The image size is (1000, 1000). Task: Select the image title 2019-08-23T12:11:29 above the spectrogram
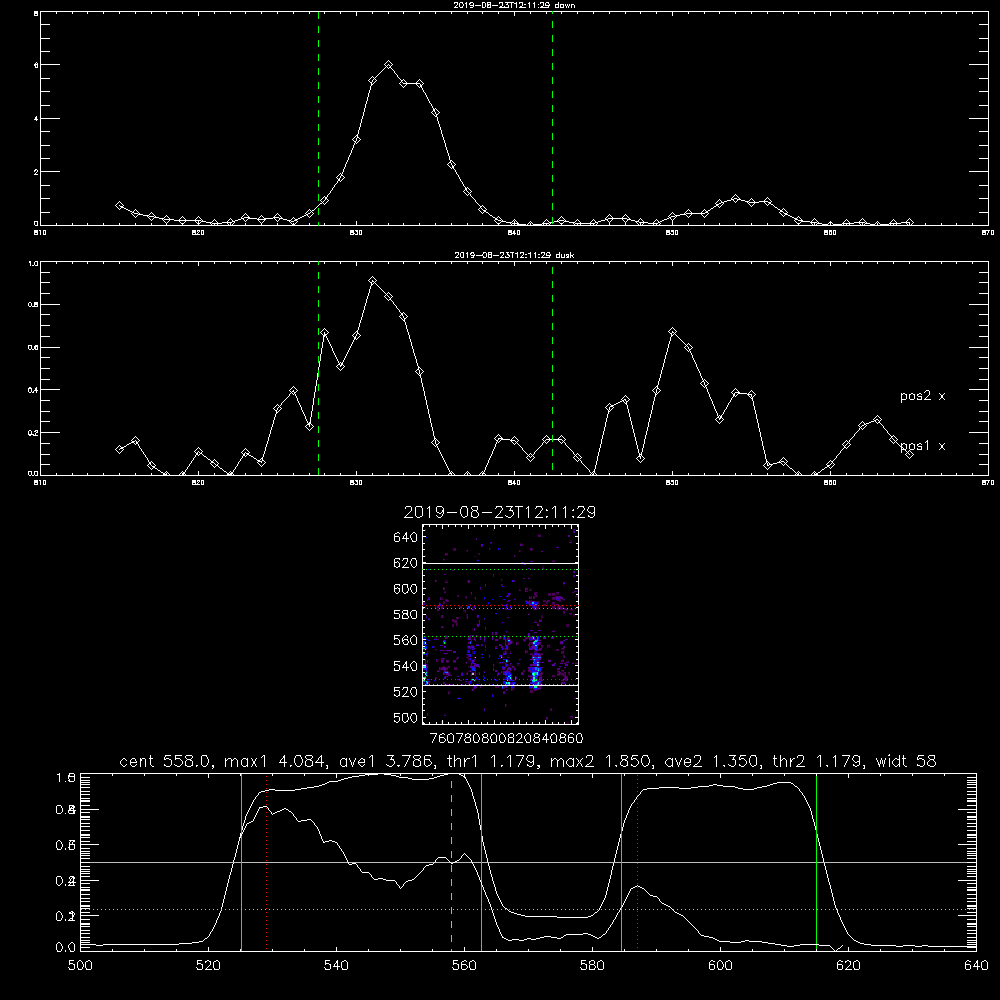pyautogui.click(x=499, y=512)
